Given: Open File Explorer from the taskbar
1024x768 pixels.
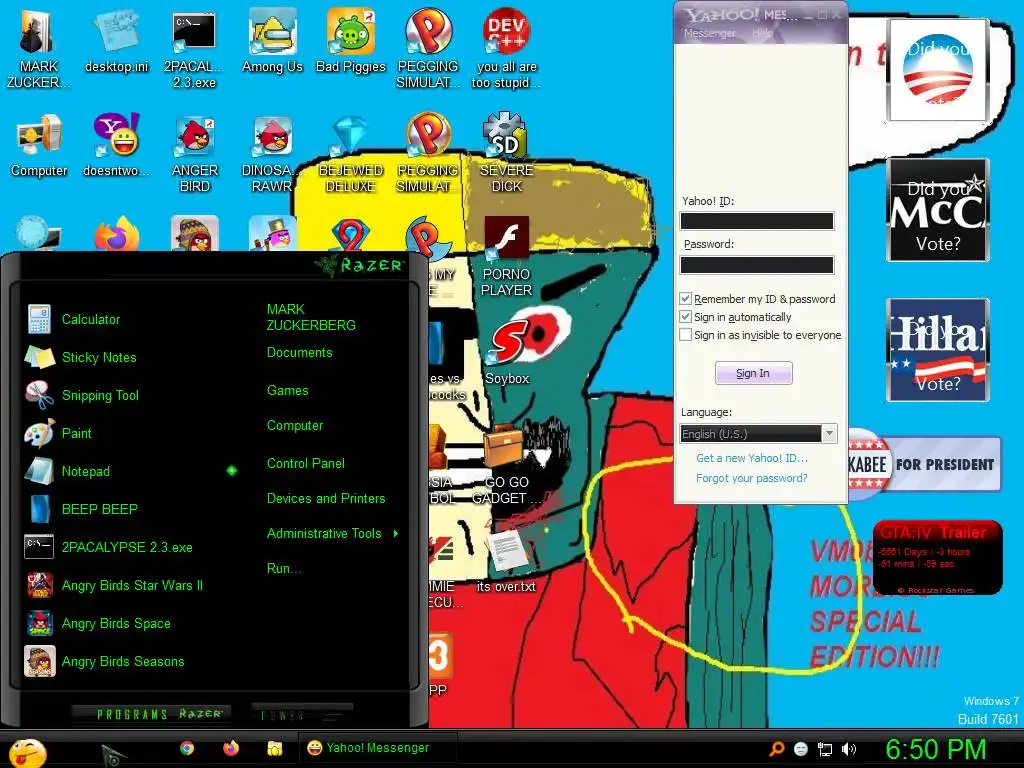Looking at the screenshot, I should tap(275, 748).
